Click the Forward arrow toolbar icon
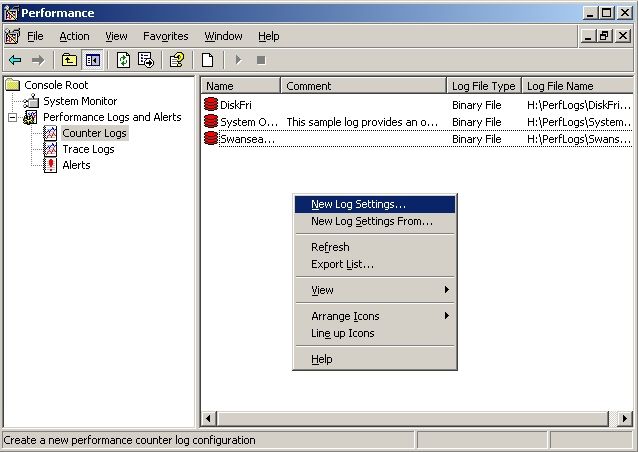The width and height of the screenshot is (638, 452). click(x=38, y=60)
